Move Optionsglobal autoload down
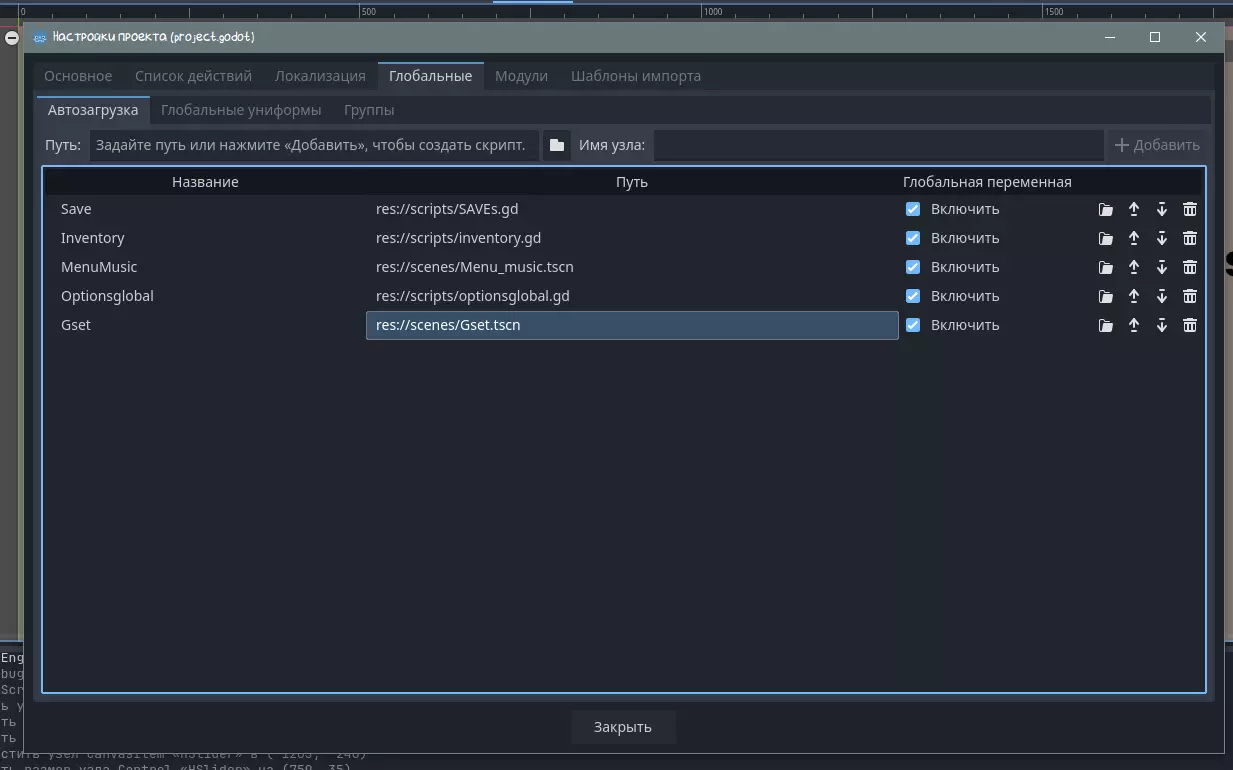The width and height of the screenshot is (1233, 770). coord(1161,296)
